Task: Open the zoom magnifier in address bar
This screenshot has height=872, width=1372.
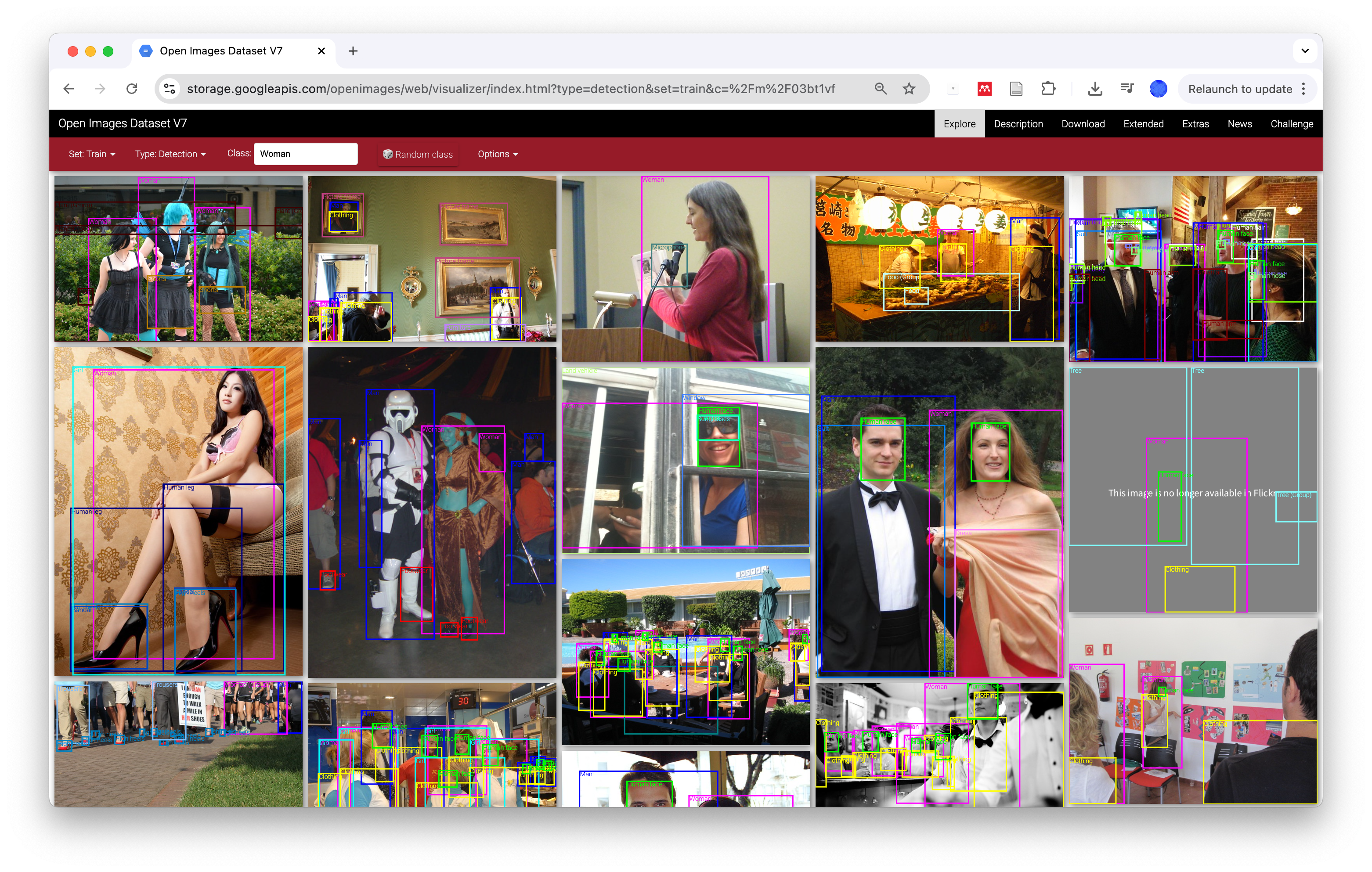Action: pyautogui.click(x=880, y=89)
